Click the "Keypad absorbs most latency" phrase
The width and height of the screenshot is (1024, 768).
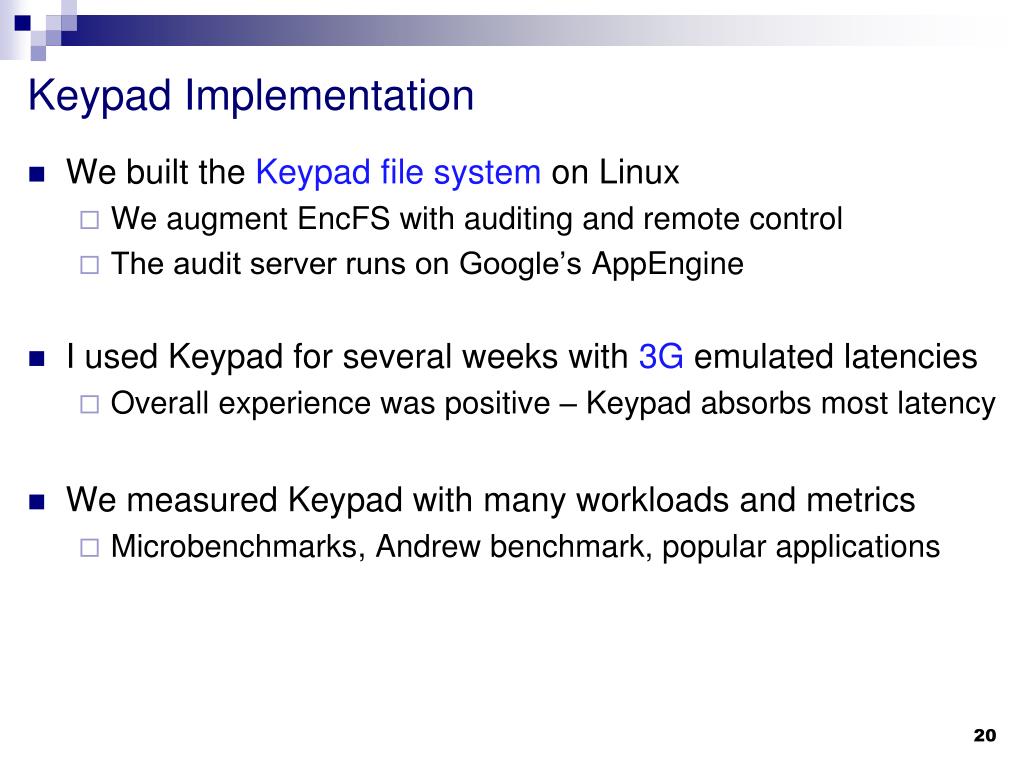tap(790, 404)
